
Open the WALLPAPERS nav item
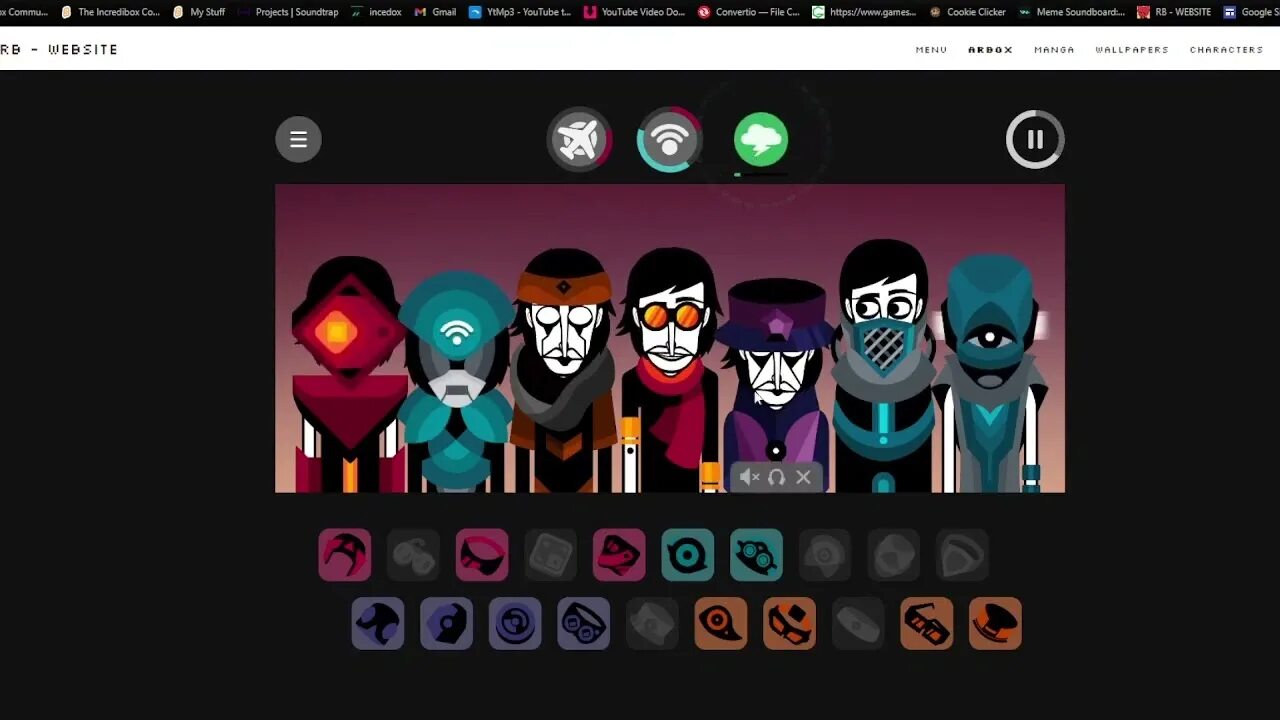(x=1132, y=49)
